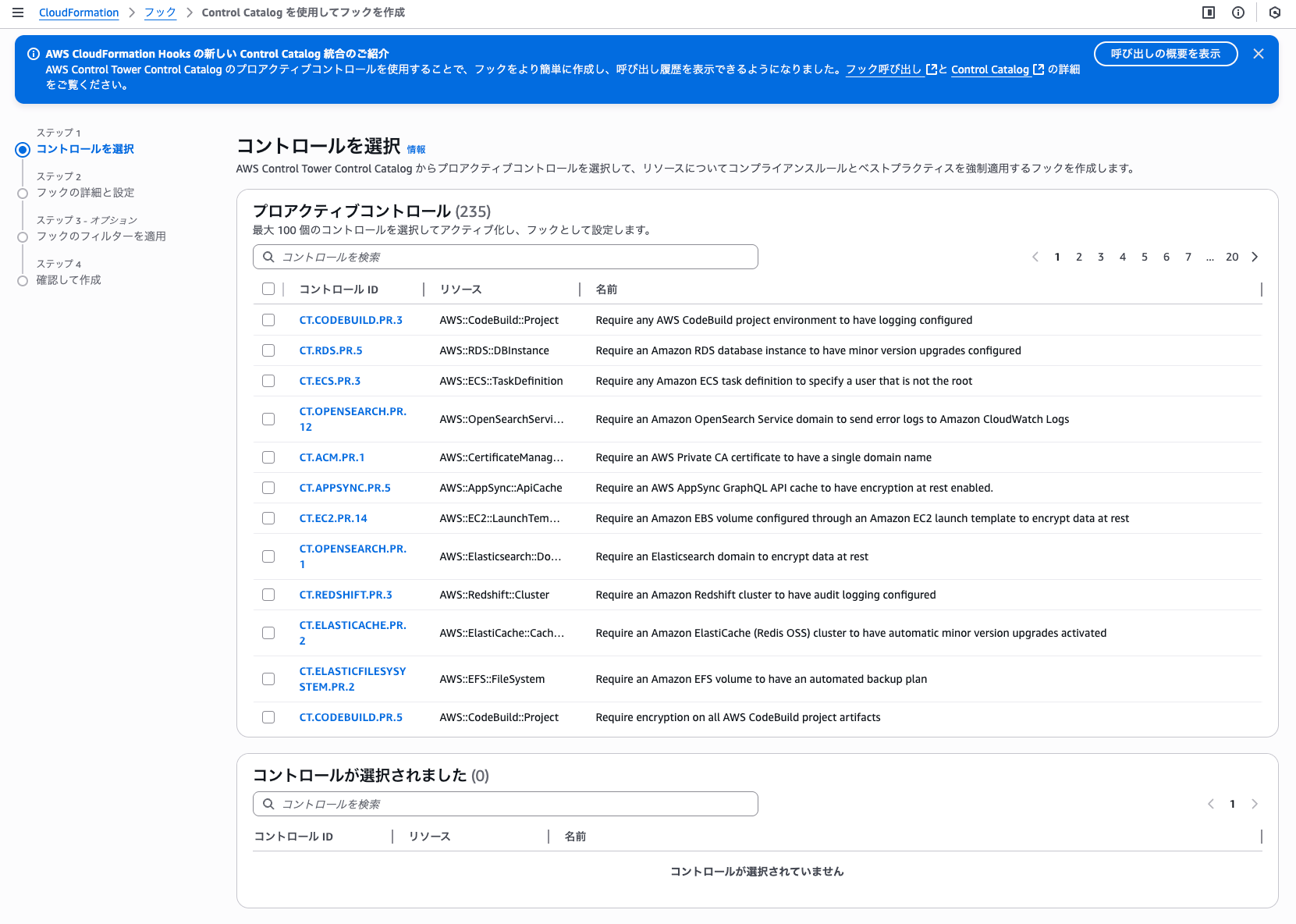Go to previous page of proactive controls

[1035, 257]
